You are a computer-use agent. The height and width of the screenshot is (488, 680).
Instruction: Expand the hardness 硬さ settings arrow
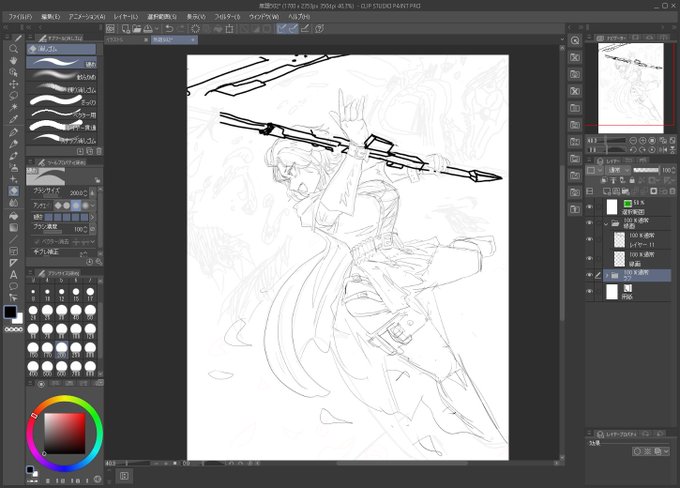tap(92, 217)
